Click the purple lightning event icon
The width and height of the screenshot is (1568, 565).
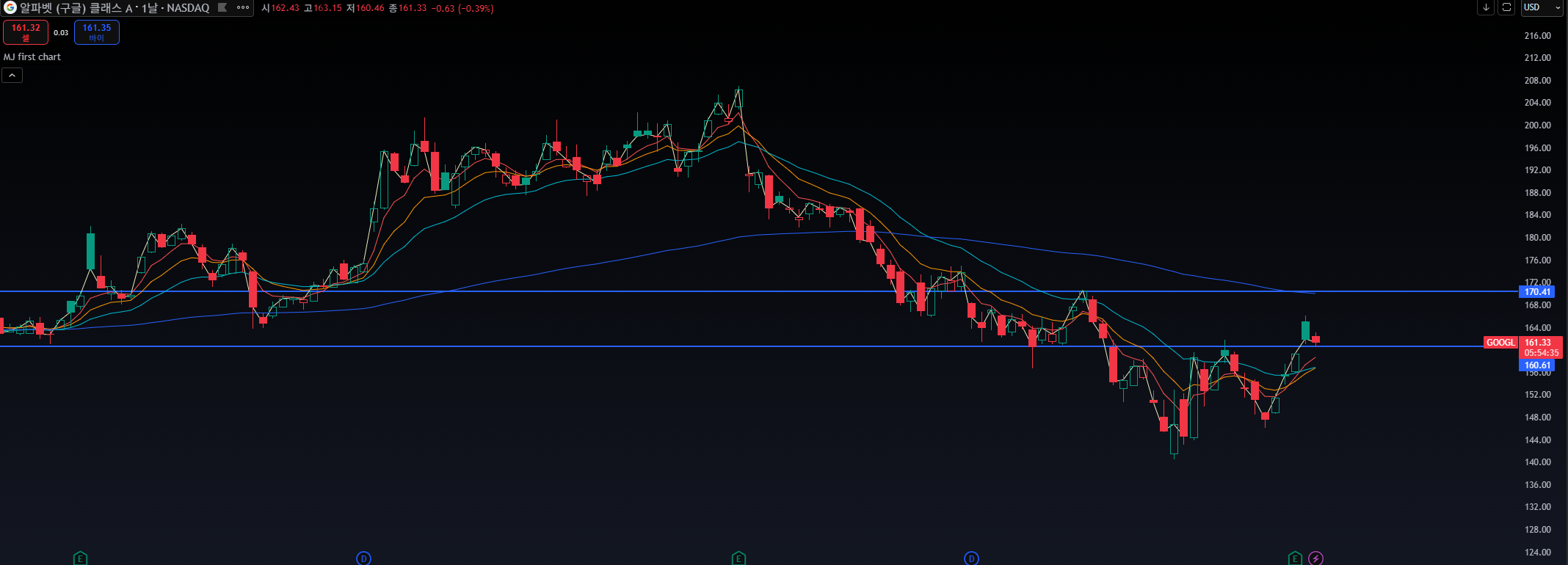(x=1316, y=558)
